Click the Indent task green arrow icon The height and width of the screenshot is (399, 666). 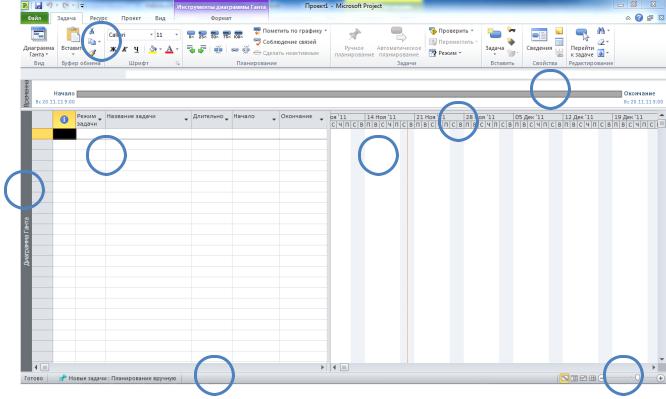click(202, 50)
